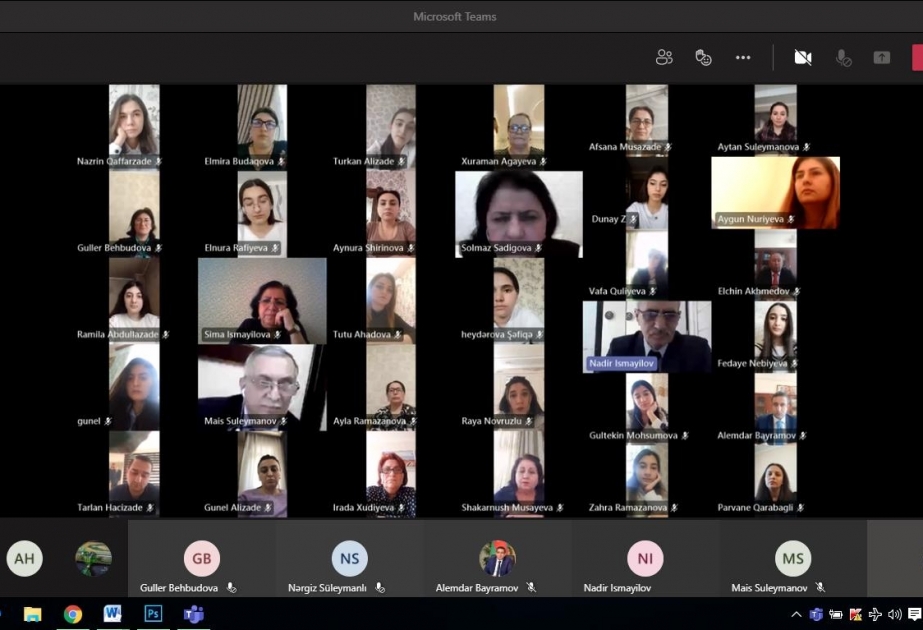This screenshot has width=923, height=630.
Task: Click the battery status tray icon
Action: pos(836,615)
